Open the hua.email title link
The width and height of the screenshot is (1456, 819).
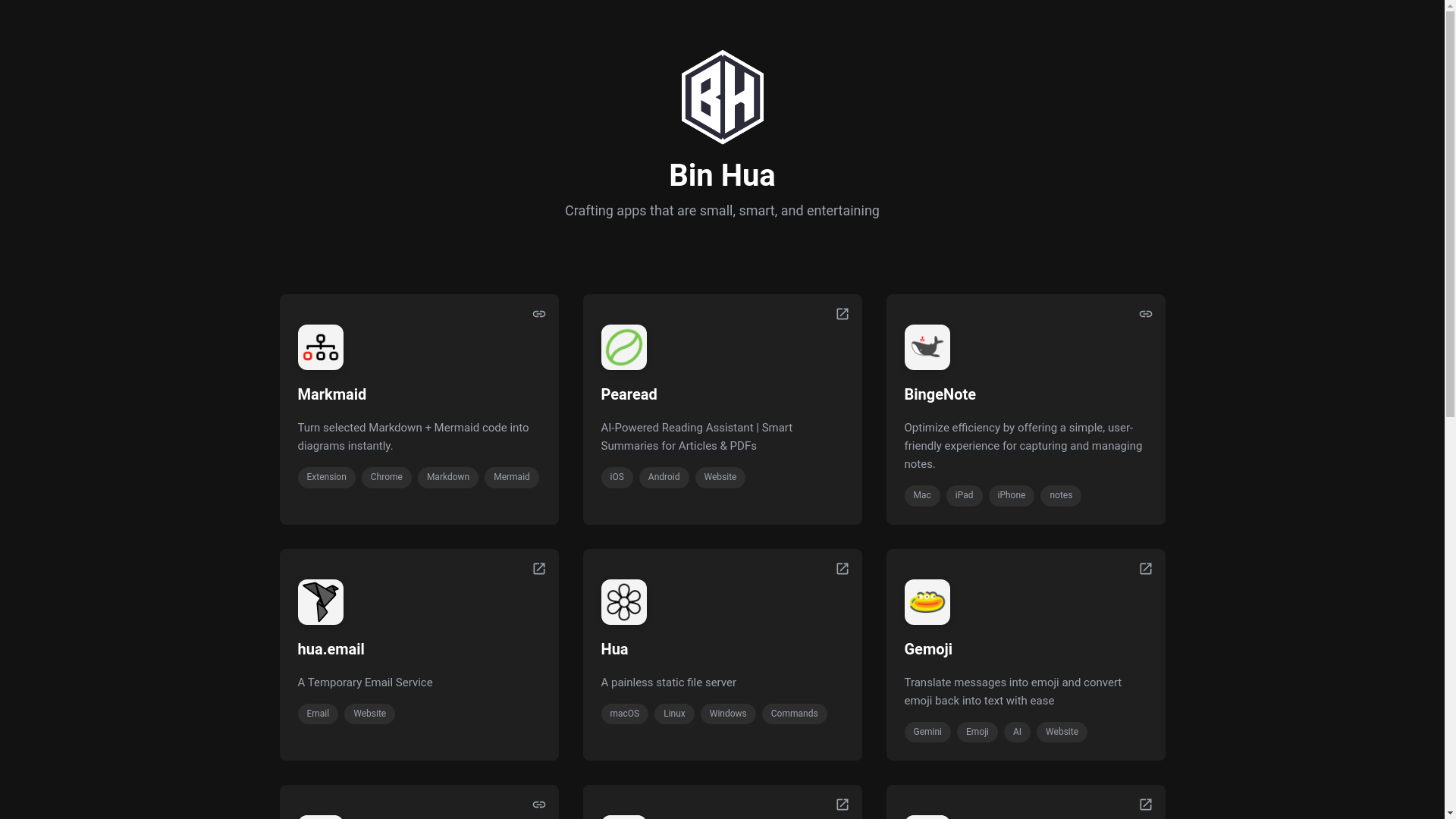tap(331, 649)
